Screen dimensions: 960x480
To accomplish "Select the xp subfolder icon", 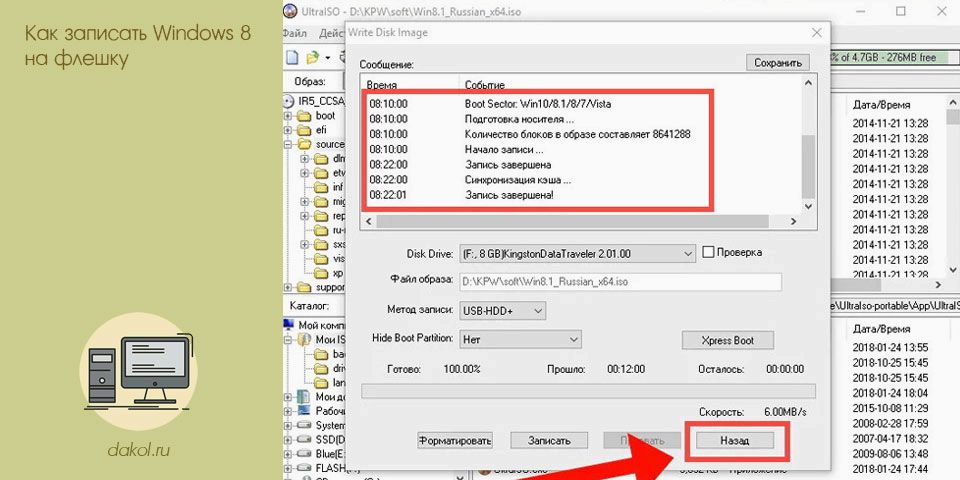I will pos(321,273).
